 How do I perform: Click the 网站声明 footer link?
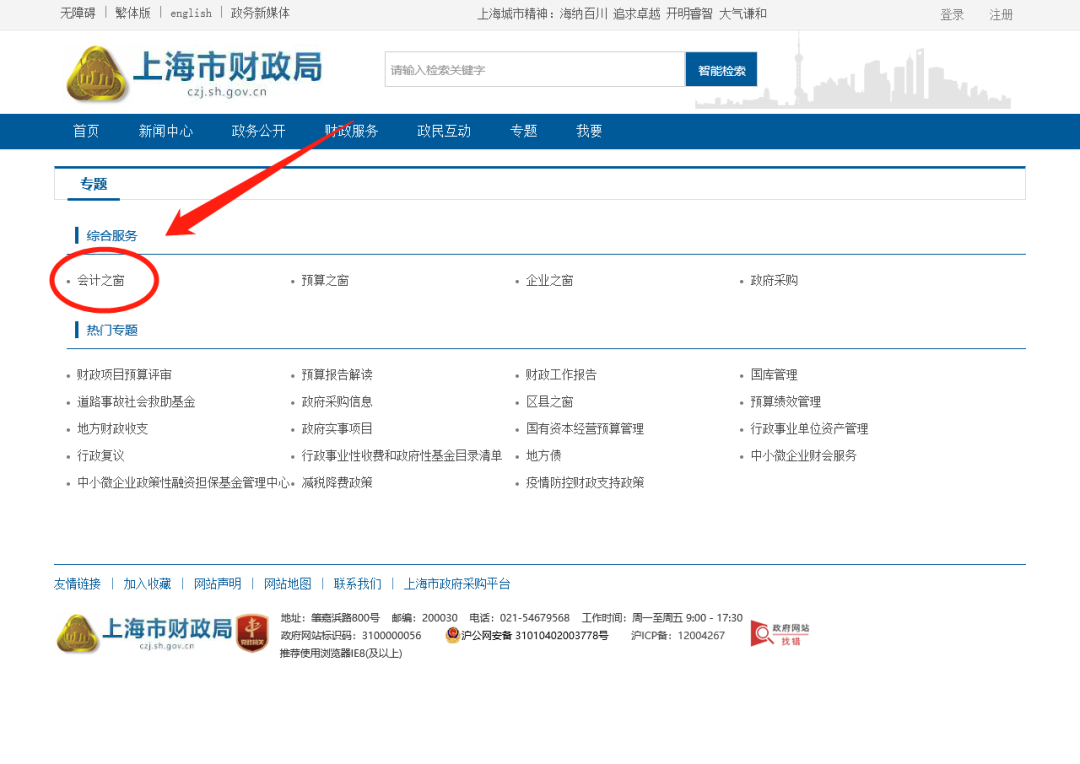(x=218, y=584)
